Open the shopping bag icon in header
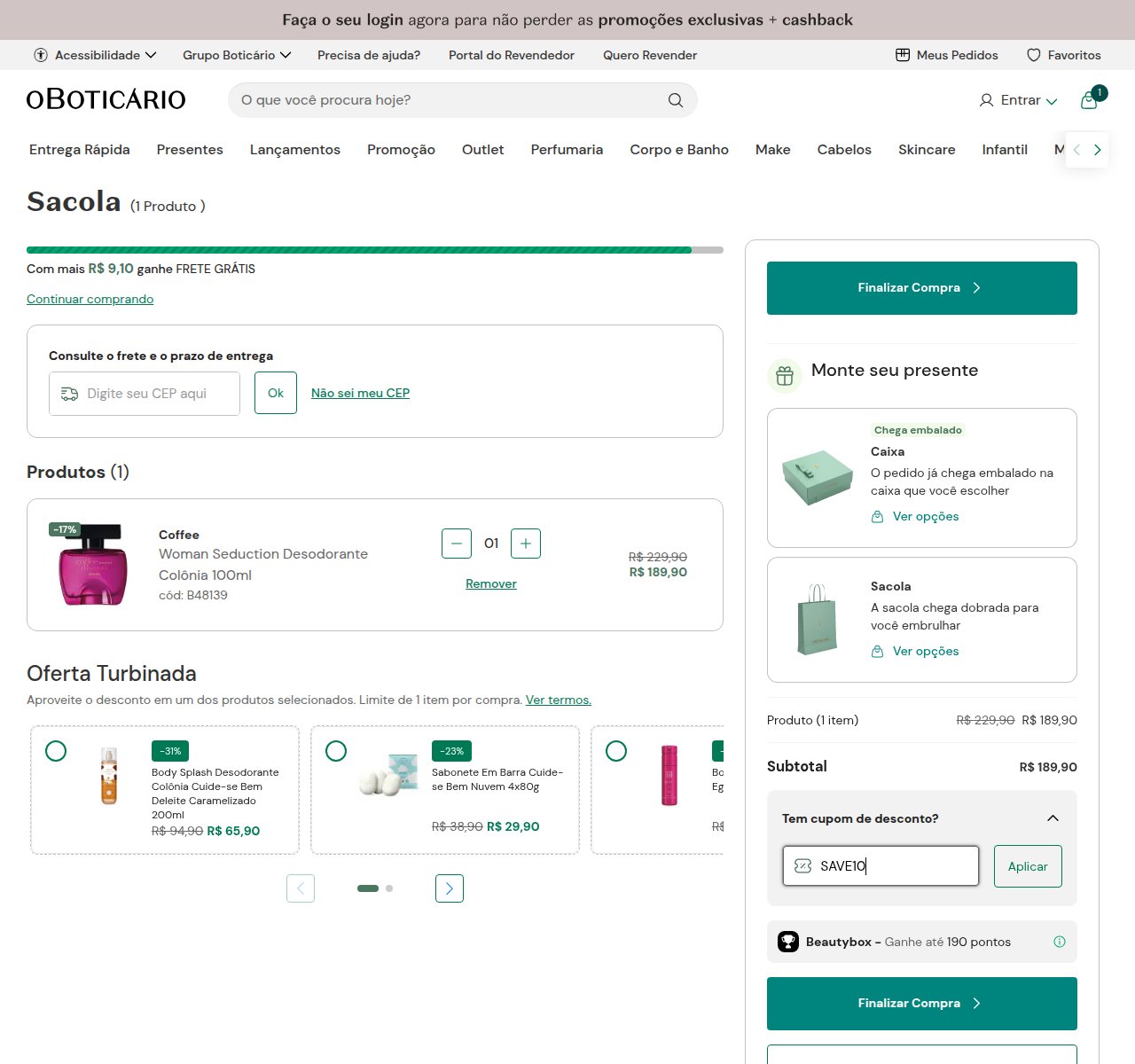 coord(1089,100)
